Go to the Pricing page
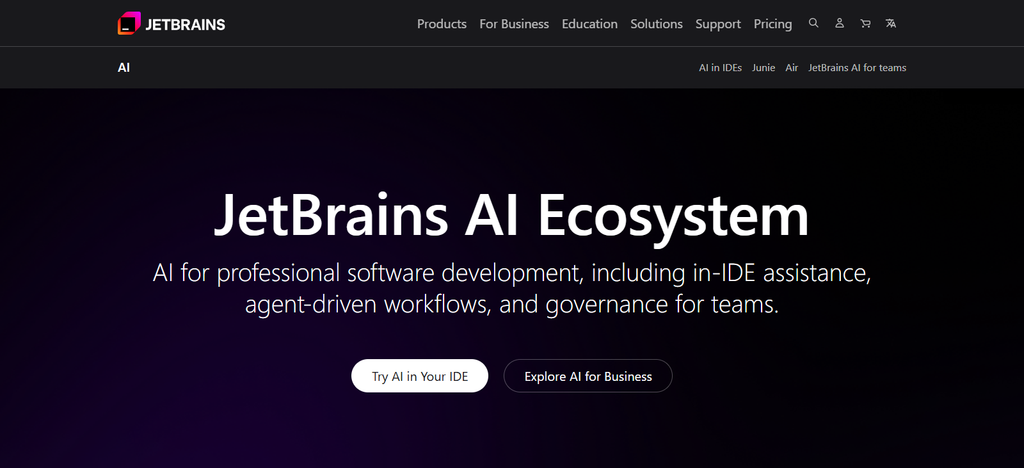The height and width of the screenshot is (468, 1024). pos(773,24)
